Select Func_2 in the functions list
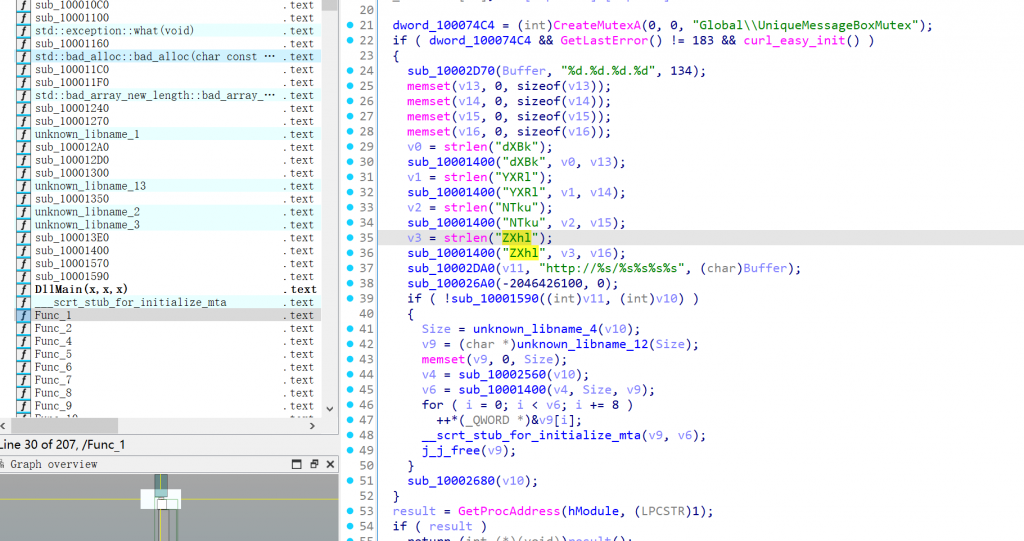This screenshot has height=541, width=1024. (168, 328)
